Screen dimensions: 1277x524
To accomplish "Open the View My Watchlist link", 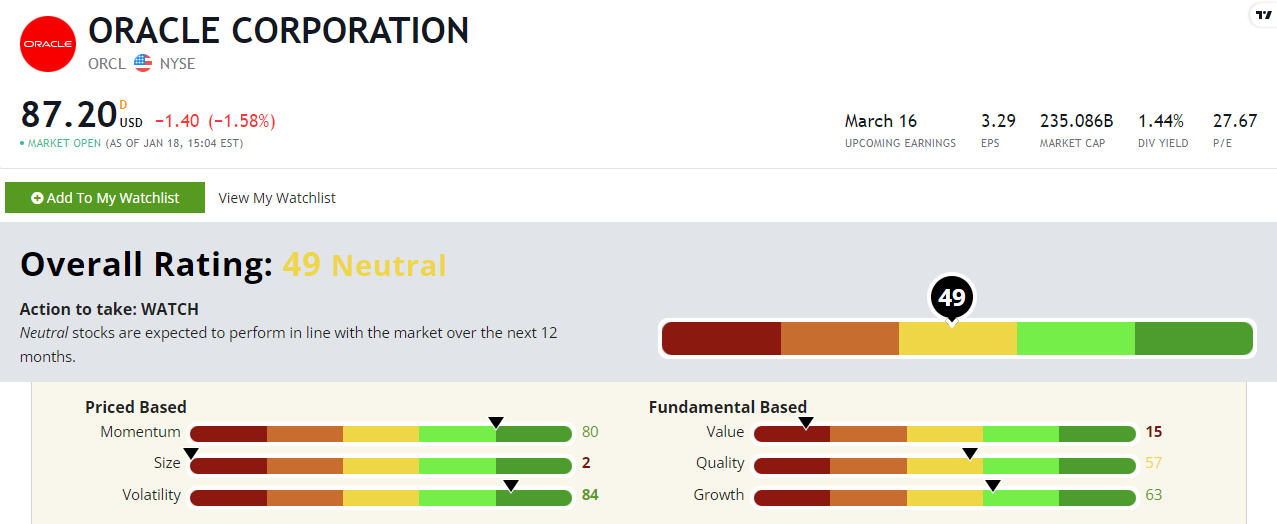I will 277,198.
